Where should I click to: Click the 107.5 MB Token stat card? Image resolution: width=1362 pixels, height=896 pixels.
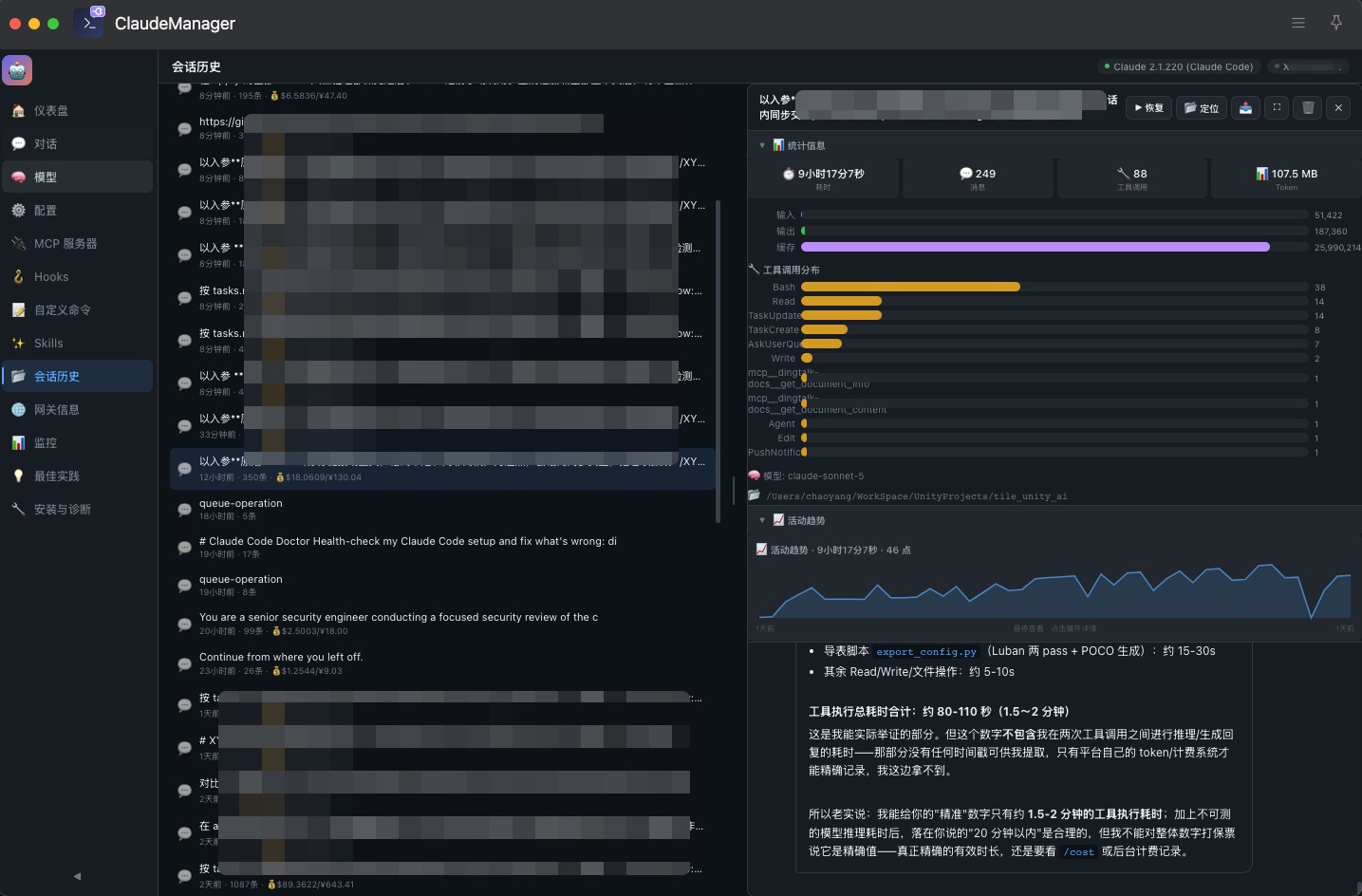pos(1286,178)
